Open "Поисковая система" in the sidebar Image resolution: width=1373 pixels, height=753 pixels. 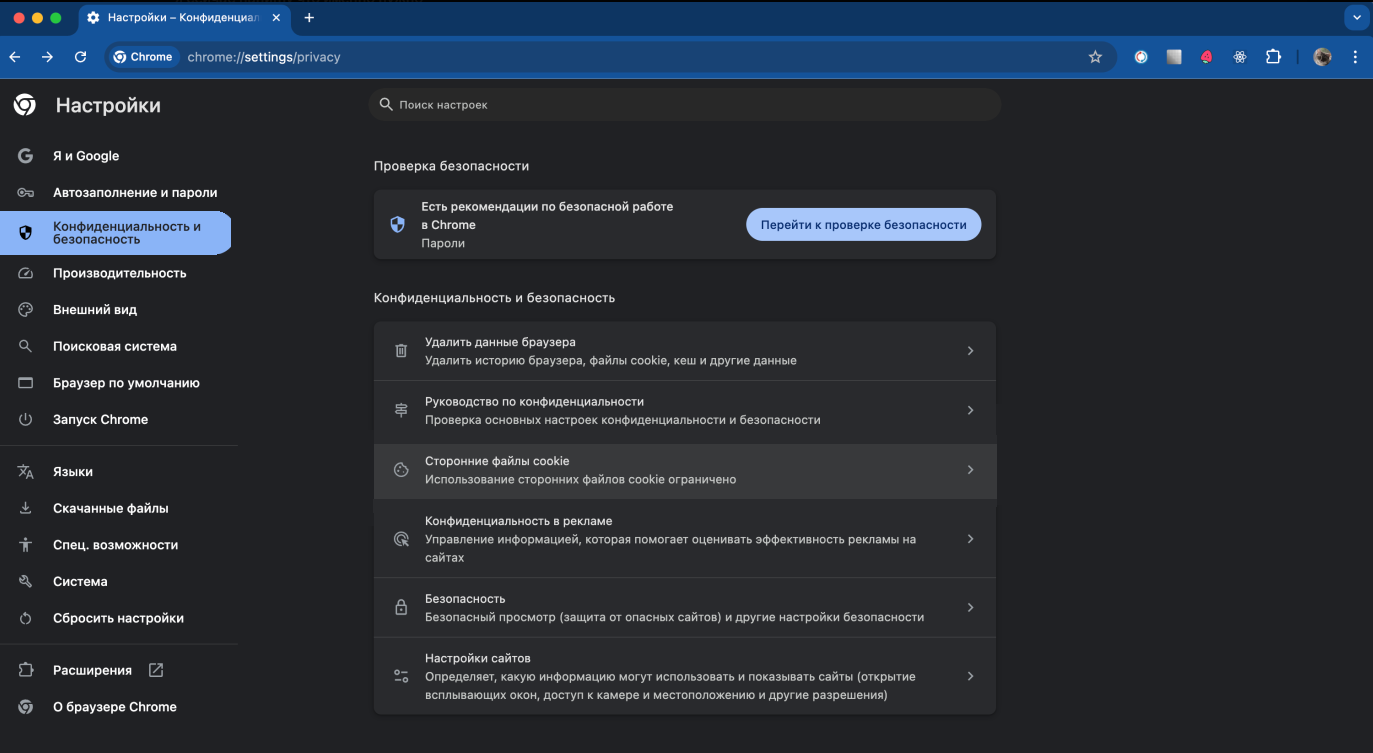(x=114, y=347)
